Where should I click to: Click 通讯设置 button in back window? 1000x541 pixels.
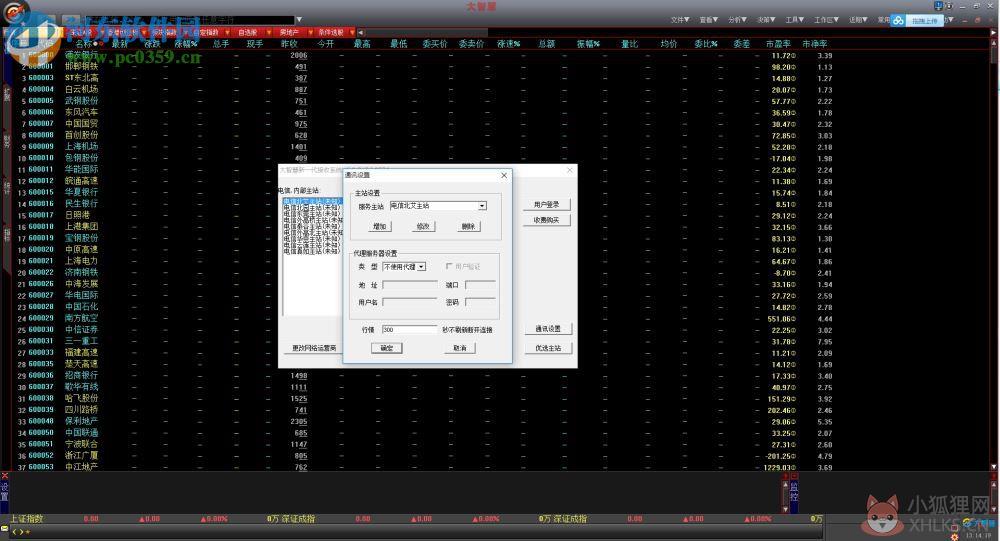pyautogui.click(x=548, y=329)
